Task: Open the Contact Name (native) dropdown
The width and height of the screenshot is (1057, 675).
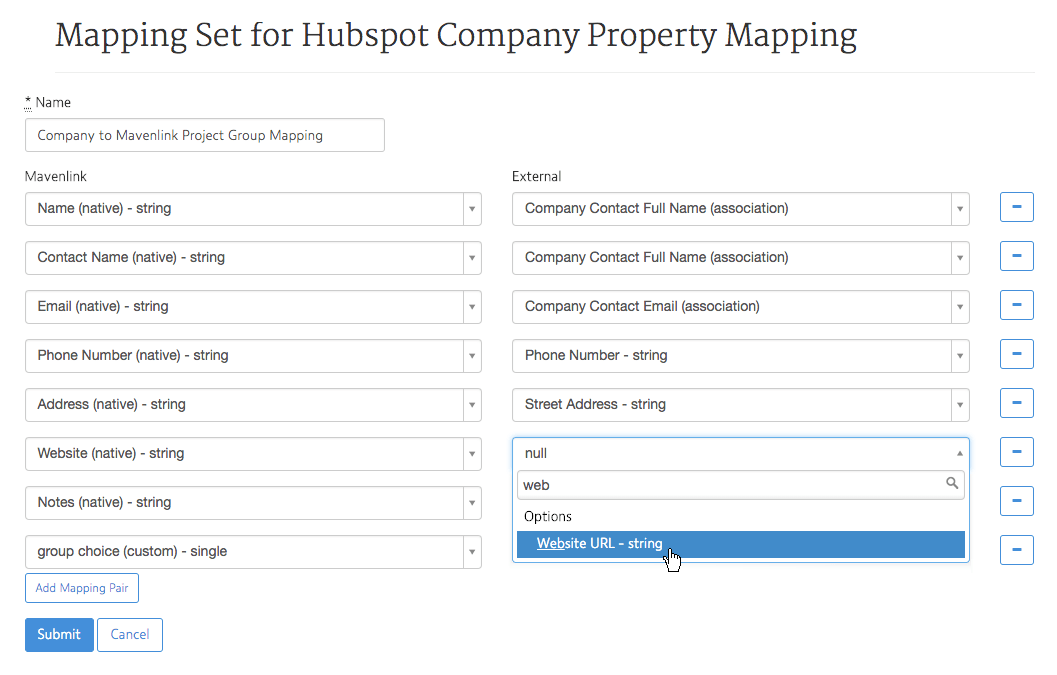Action: tap(253, 258)
